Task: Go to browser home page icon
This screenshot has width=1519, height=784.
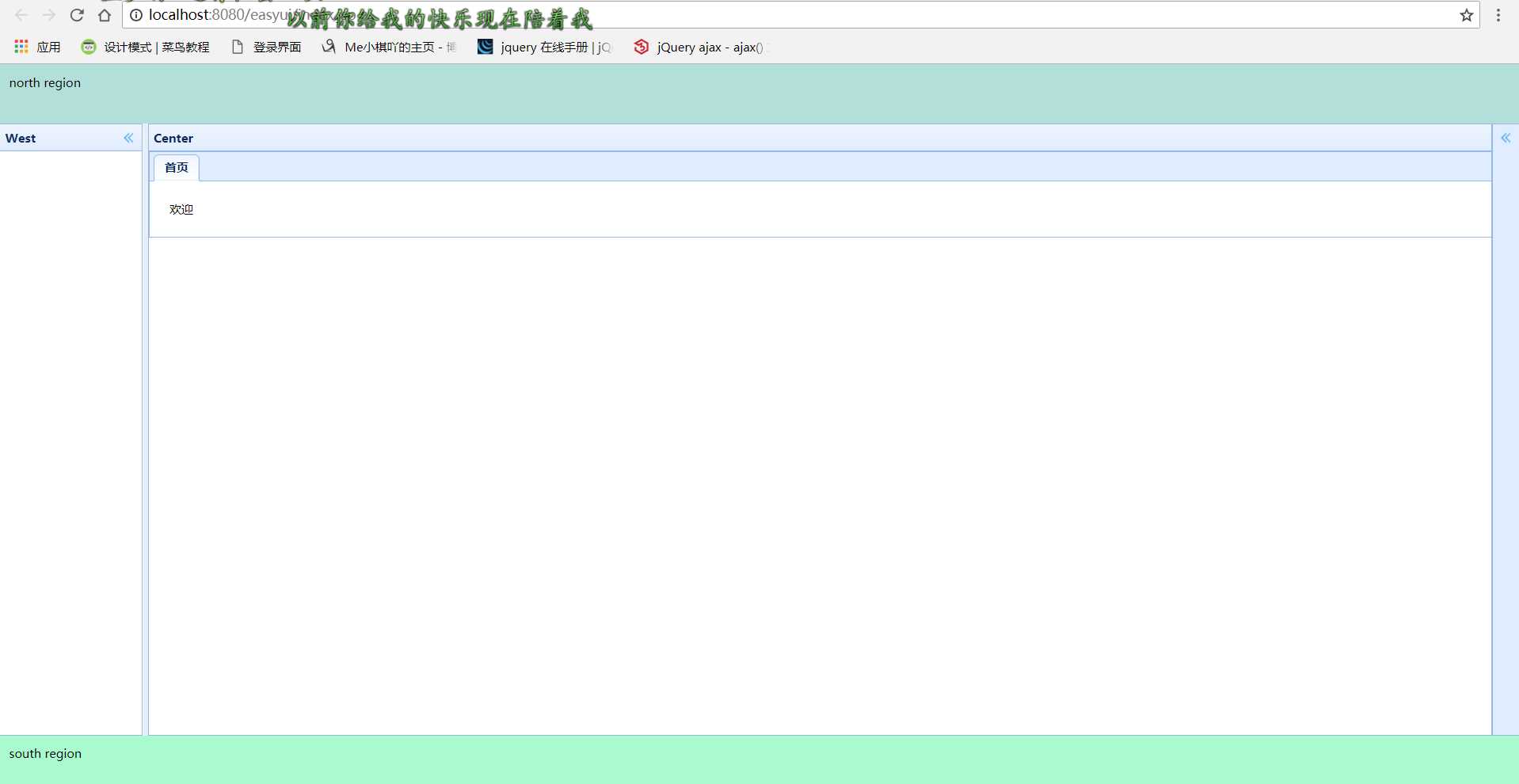Action: [105, 15]
